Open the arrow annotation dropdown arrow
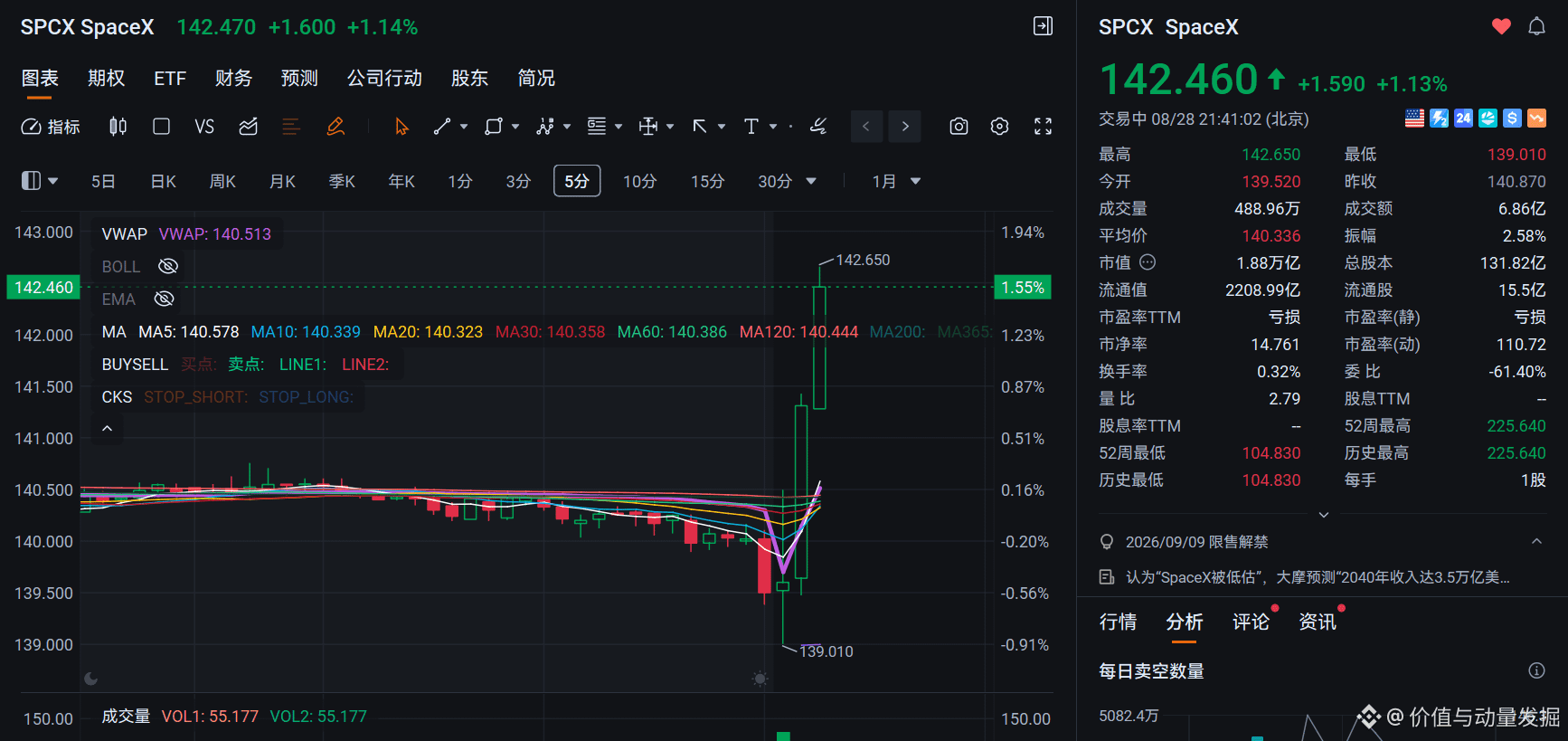 tap(722, 127)
